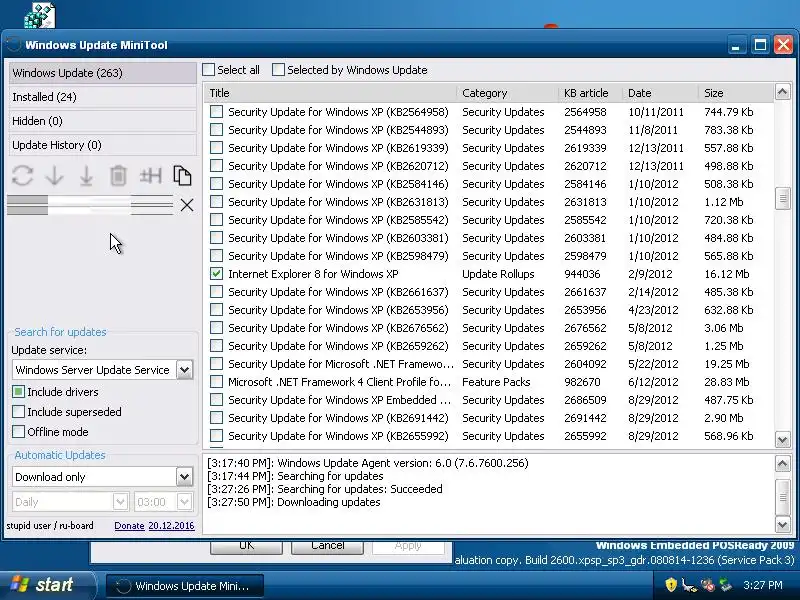Click the Downloading updates log line
This screenshot has height=600, width=800.
pos(294,502)
